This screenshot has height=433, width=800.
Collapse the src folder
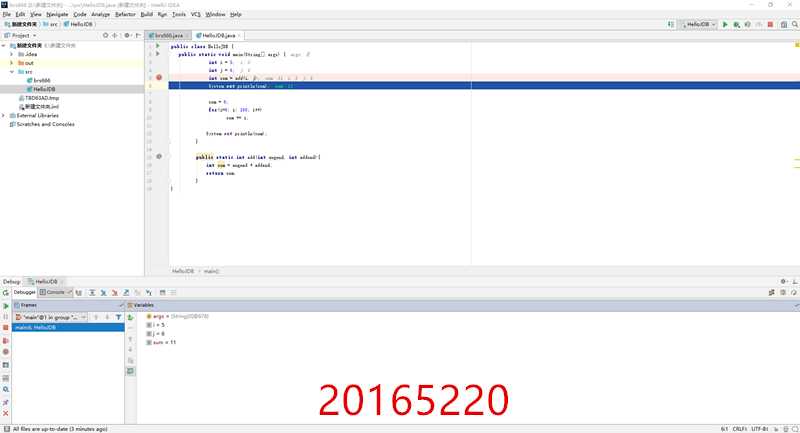(x=12, y=72)
